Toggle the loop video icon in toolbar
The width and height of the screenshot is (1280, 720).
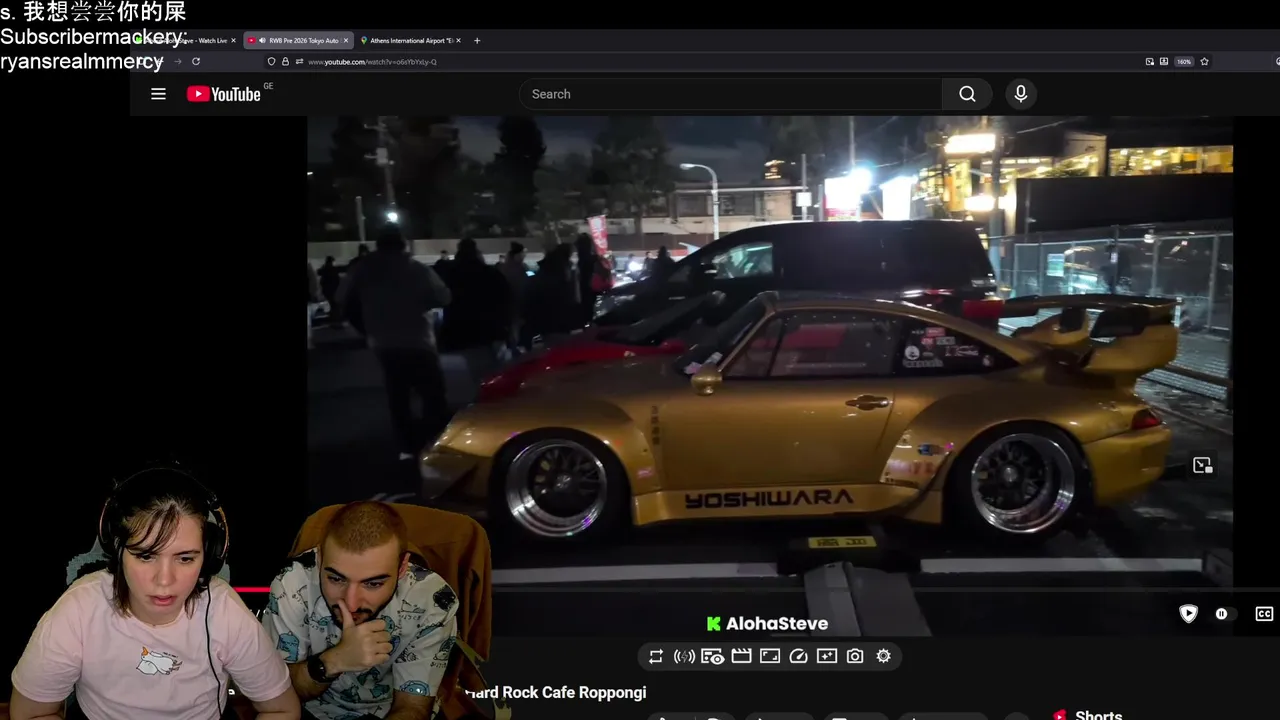tap(656, 656)
